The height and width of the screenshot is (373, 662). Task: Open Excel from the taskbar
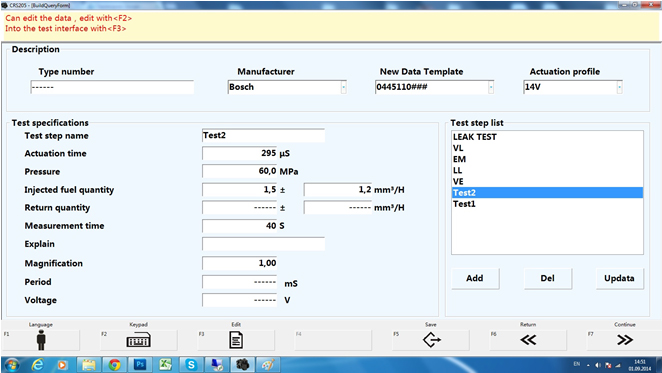pyautogui.click(x=166, y=365)
